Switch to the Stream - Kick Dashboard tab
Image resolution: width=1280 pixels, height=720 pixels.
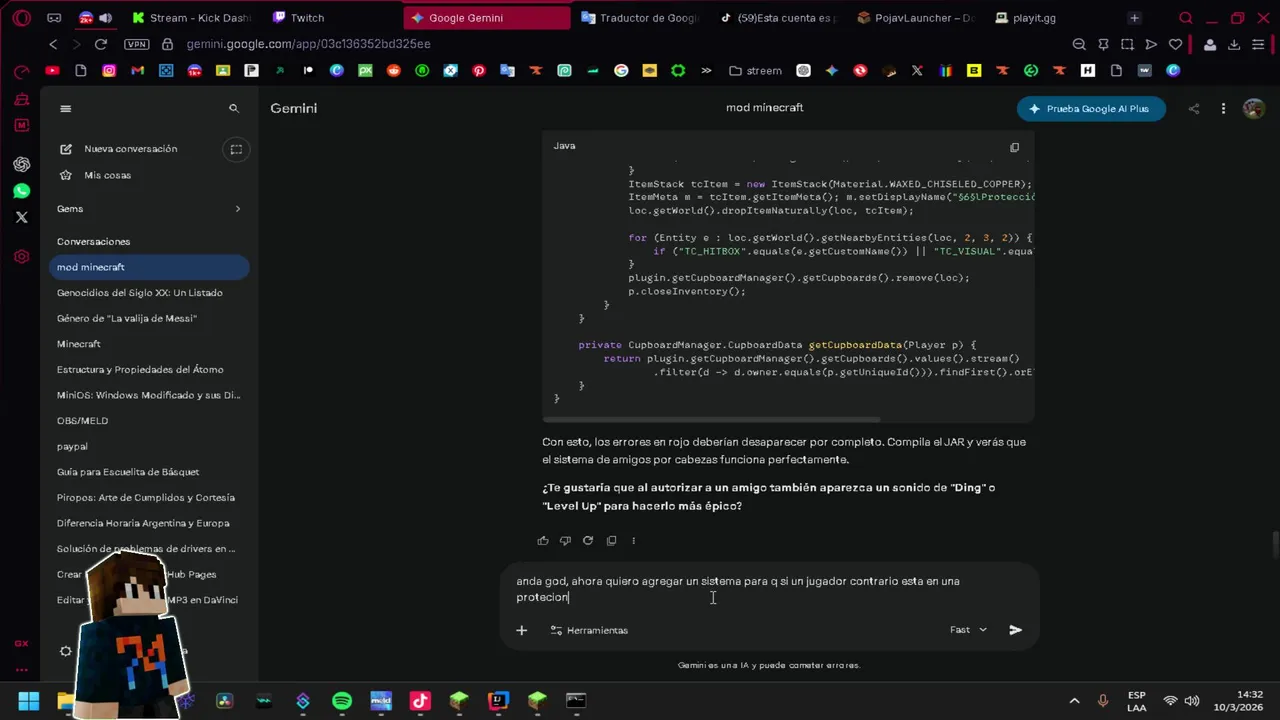pos(191,18)
